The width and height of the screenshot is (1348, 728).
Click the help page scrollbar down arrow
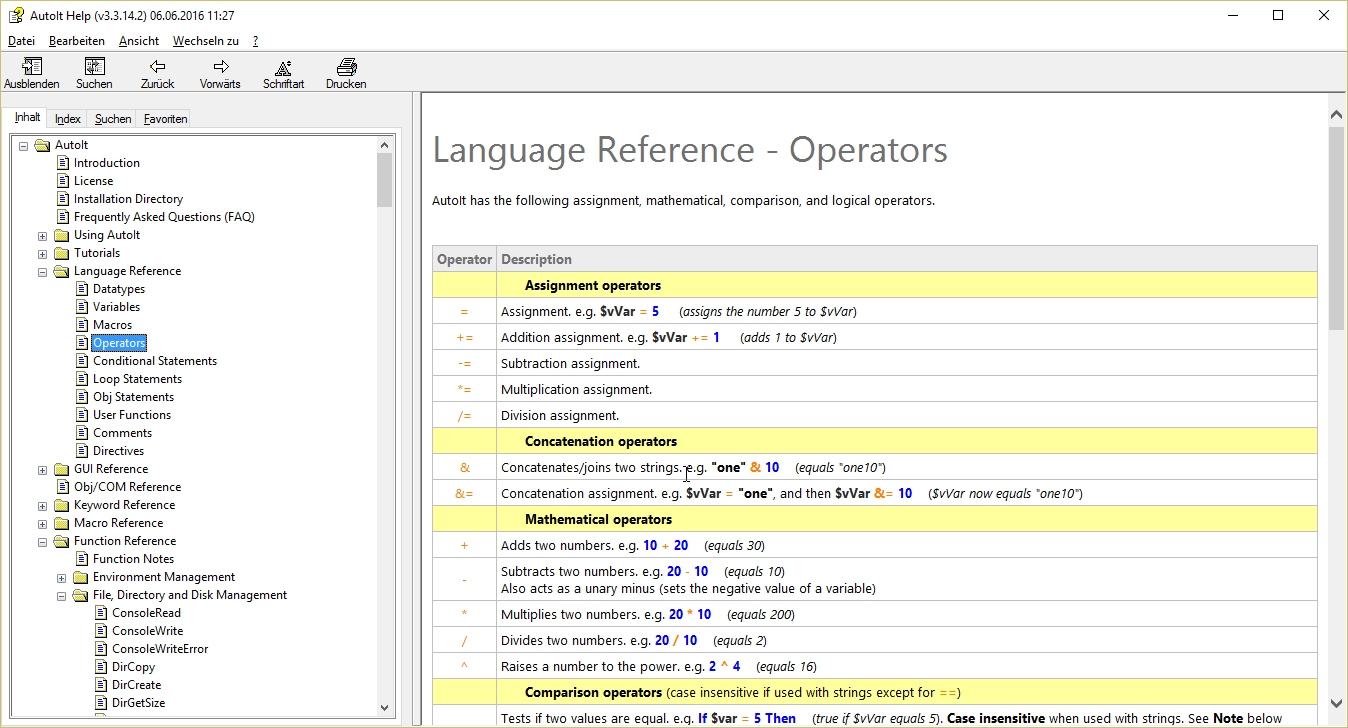(x=1336, y=705)
